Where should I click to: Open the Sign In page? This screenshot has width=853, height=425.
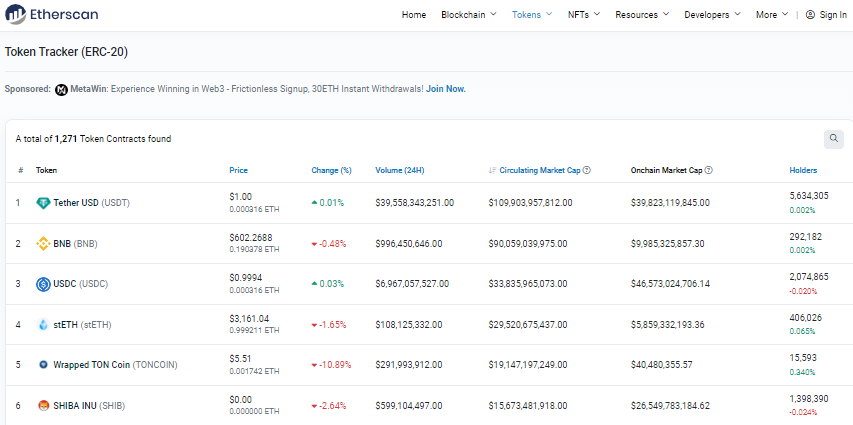point(826,15)
